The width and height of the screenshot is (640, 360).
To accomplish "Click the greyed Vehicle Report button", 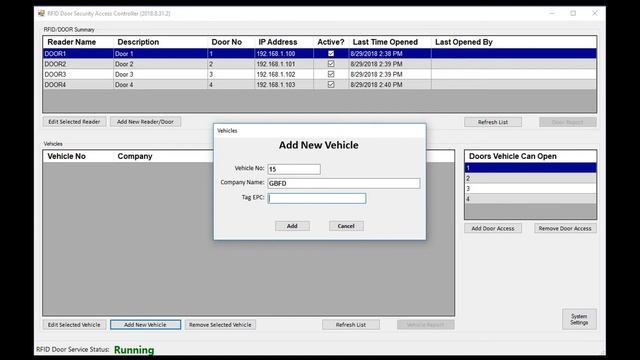I will tap(425, 325).
